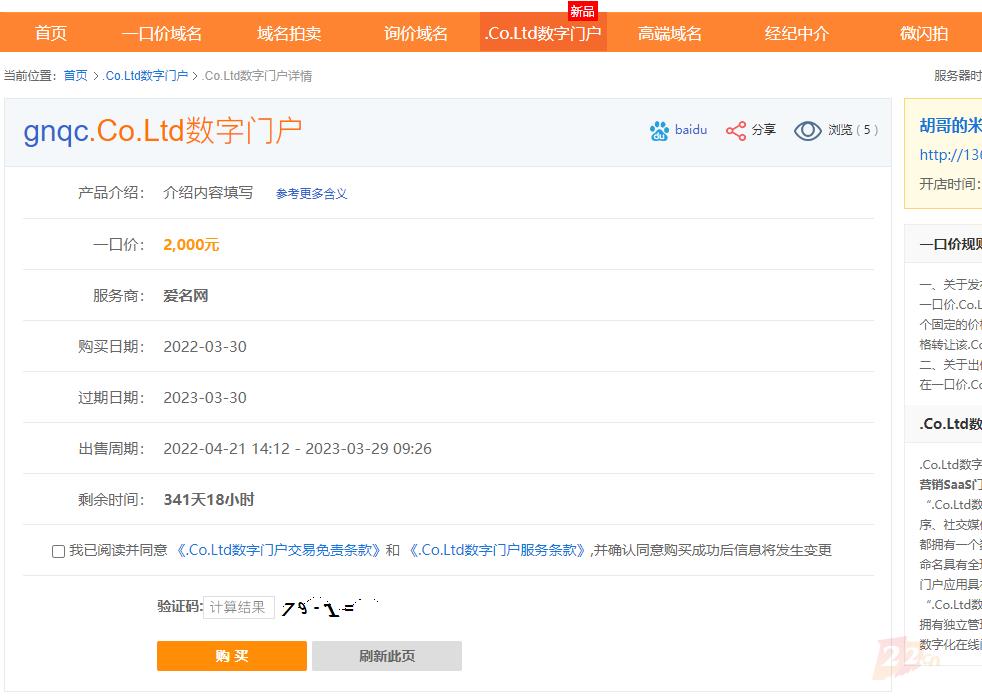Click the provider name 爱名网
The image size is (982, 696).
point(185,296)
